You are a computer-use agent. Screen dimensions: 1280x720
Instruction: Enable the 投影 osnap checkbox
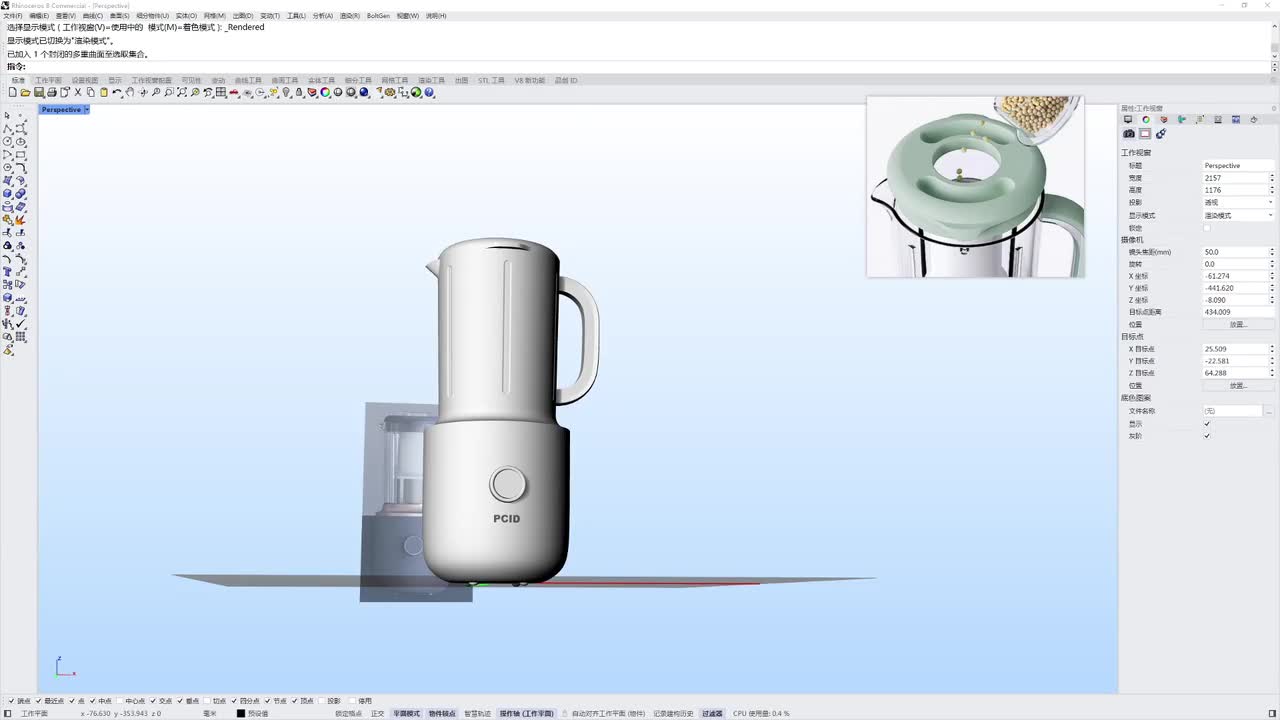point(321,701)
